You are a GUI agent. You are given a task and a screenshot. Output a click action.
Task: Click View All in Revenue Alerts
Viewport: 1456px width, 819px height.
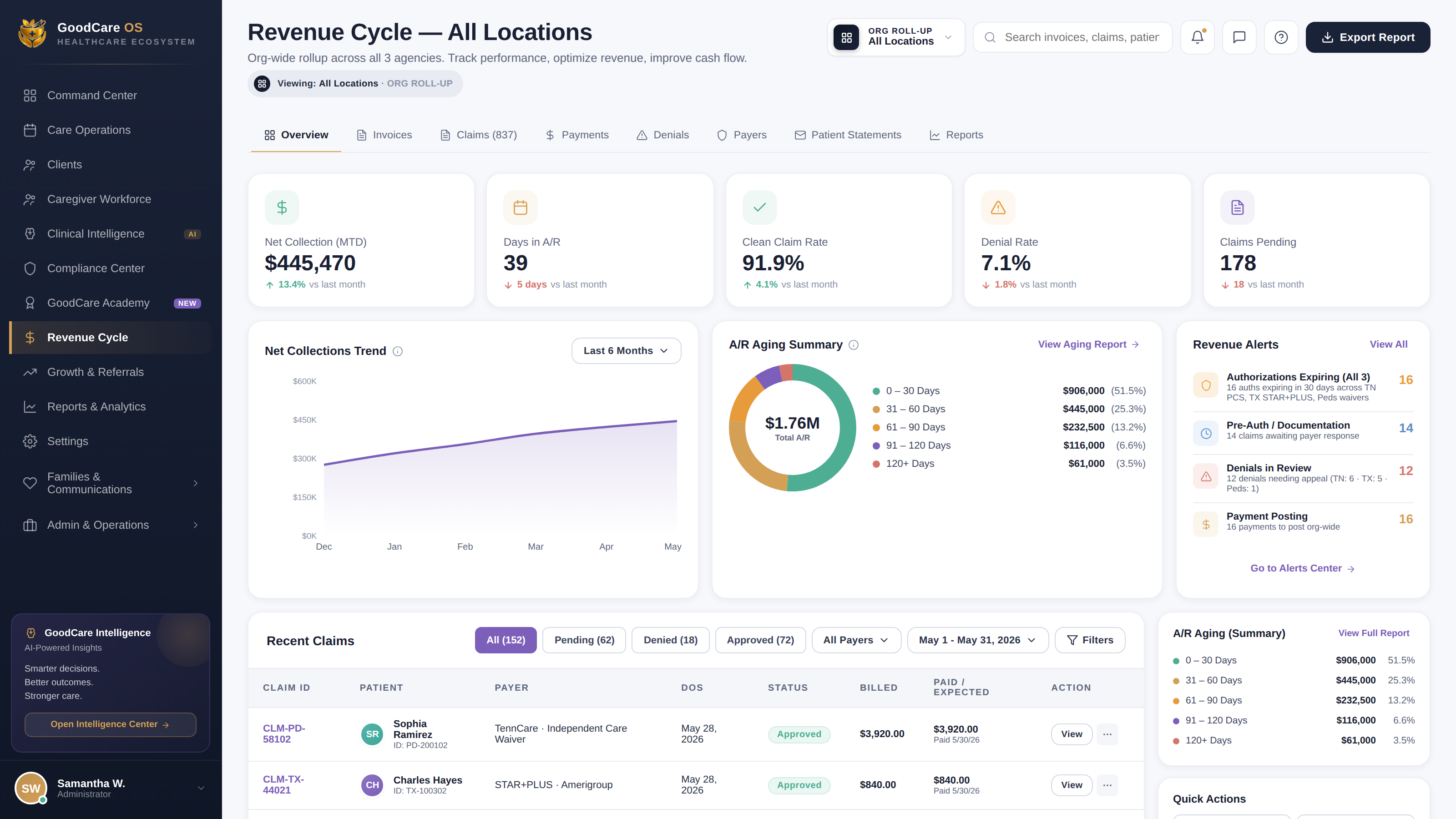click(1389, 345)
